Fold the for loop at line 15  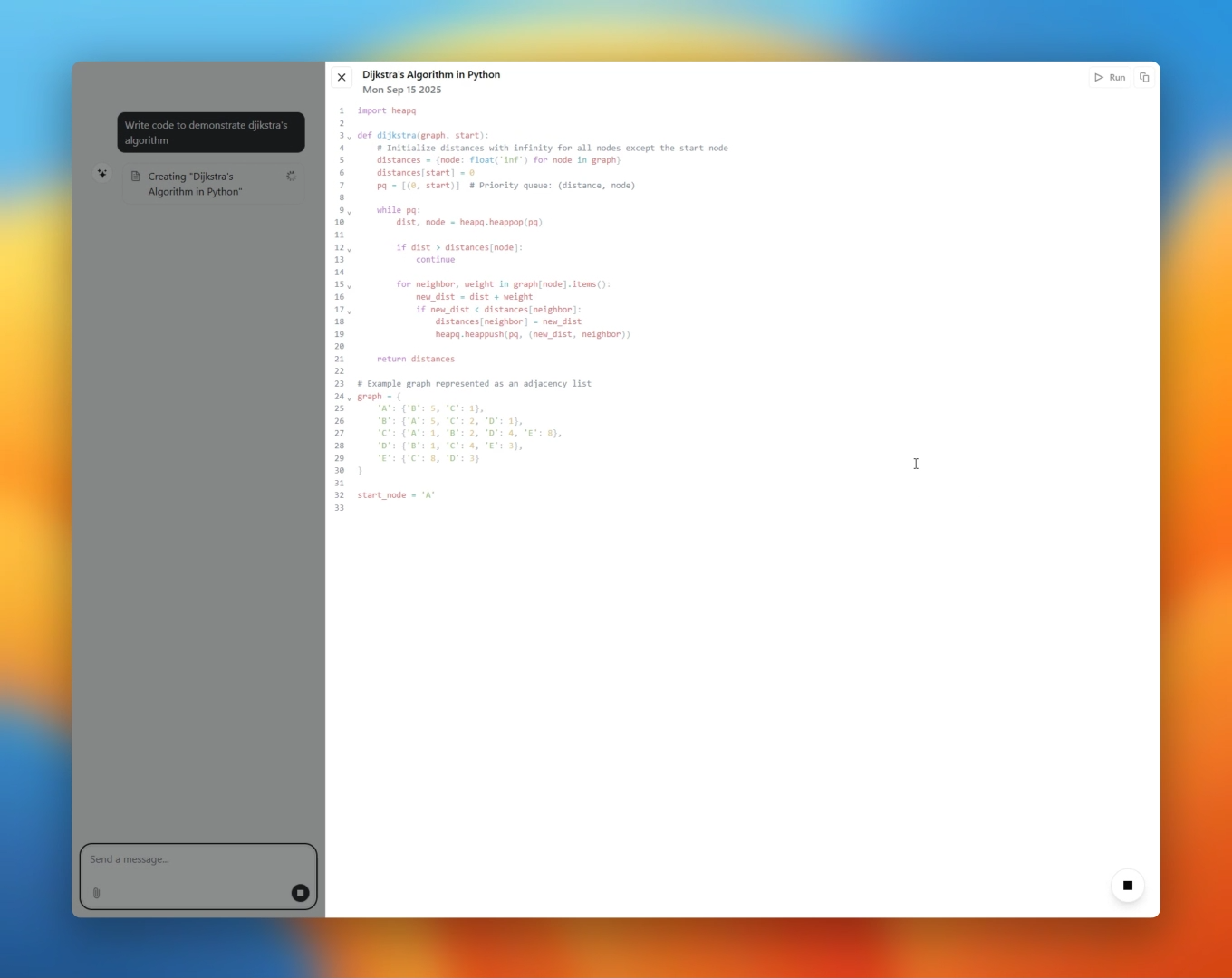[350, 286]
